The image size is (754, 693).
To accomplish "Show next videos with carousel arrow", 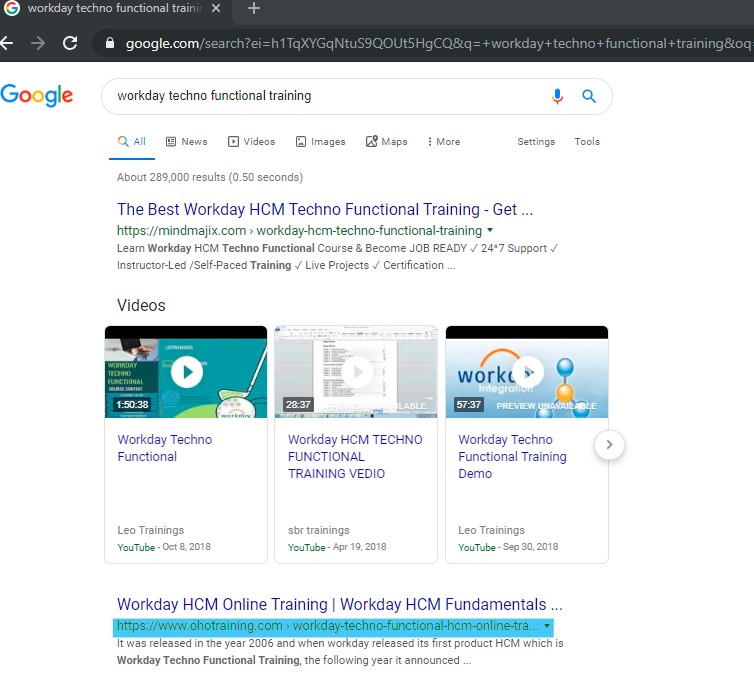I will click(x=610, y=445).
